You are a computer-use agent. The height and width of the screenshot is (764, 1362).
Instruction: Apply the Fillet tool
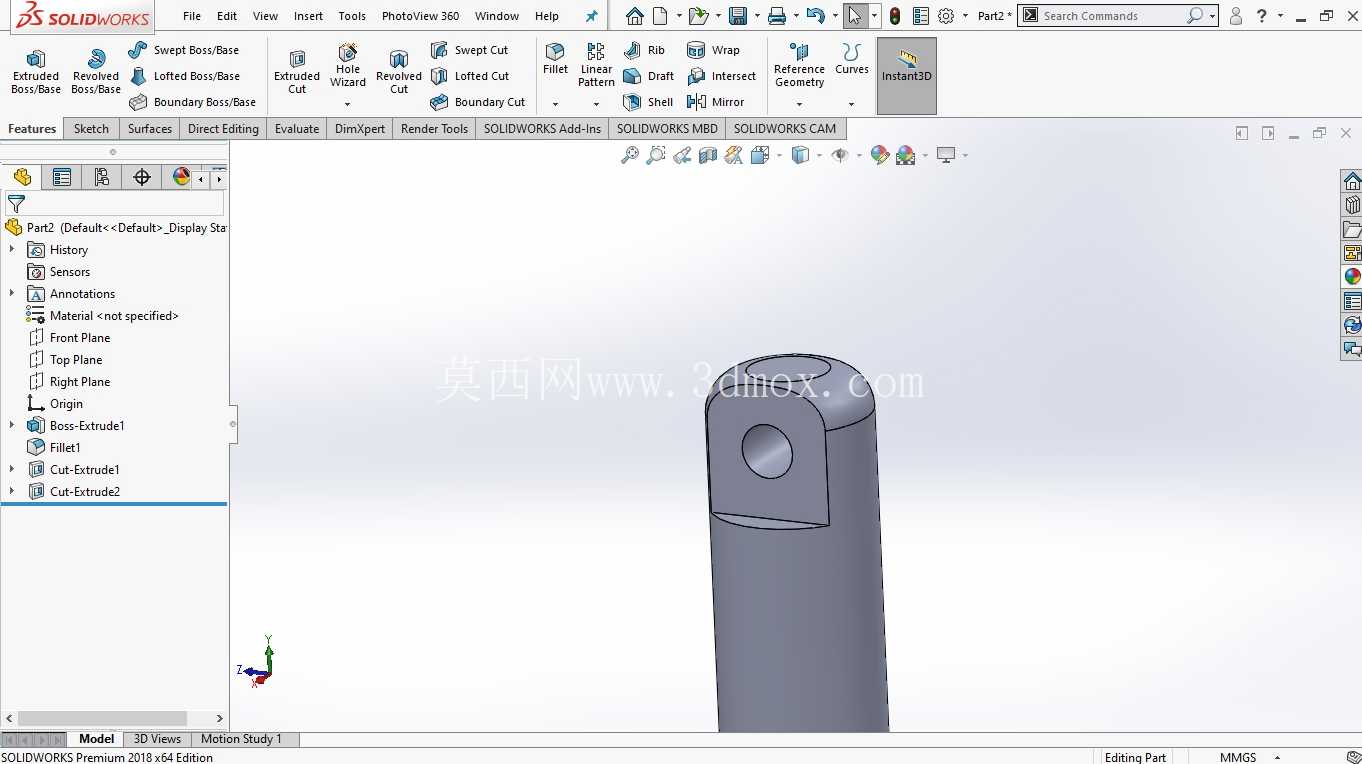(555, 59)
